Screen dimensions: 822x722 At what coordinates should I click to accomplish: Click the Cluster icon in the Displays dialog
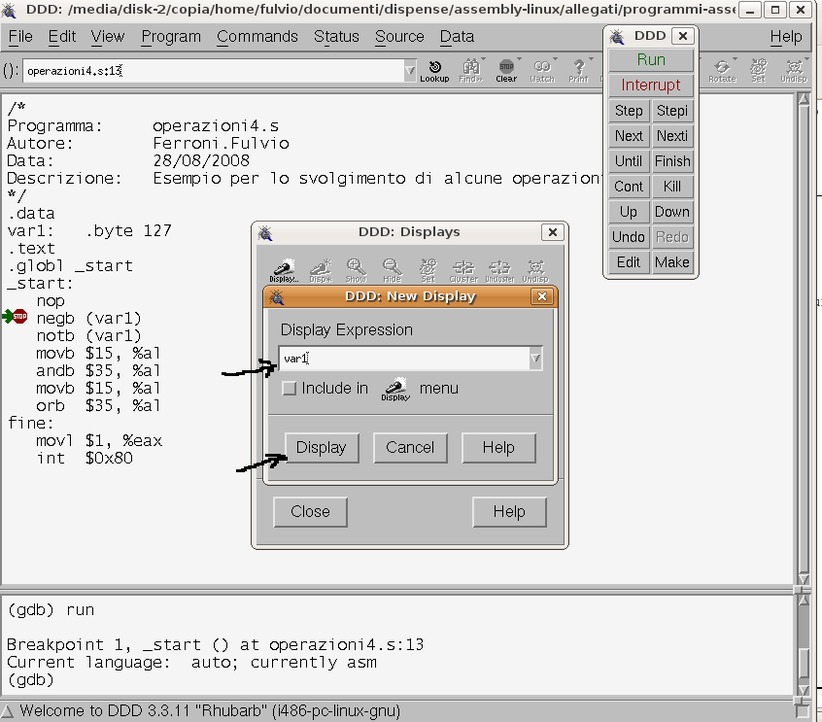point(464,271)
